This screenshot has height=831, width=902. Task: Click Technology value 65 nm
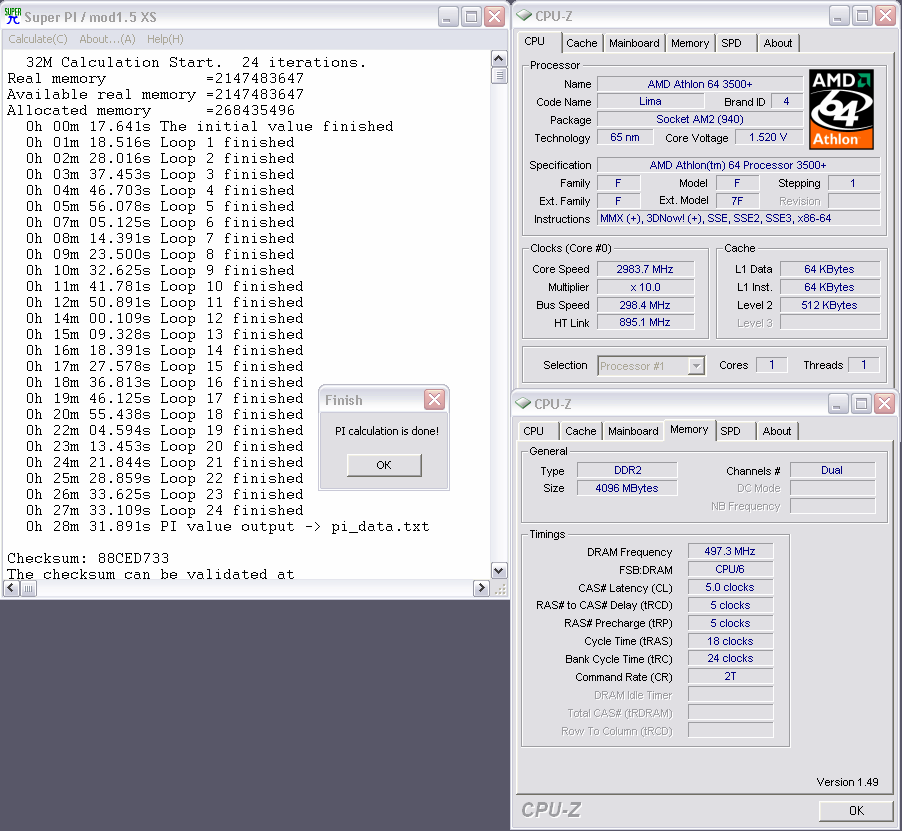[625, 137]
